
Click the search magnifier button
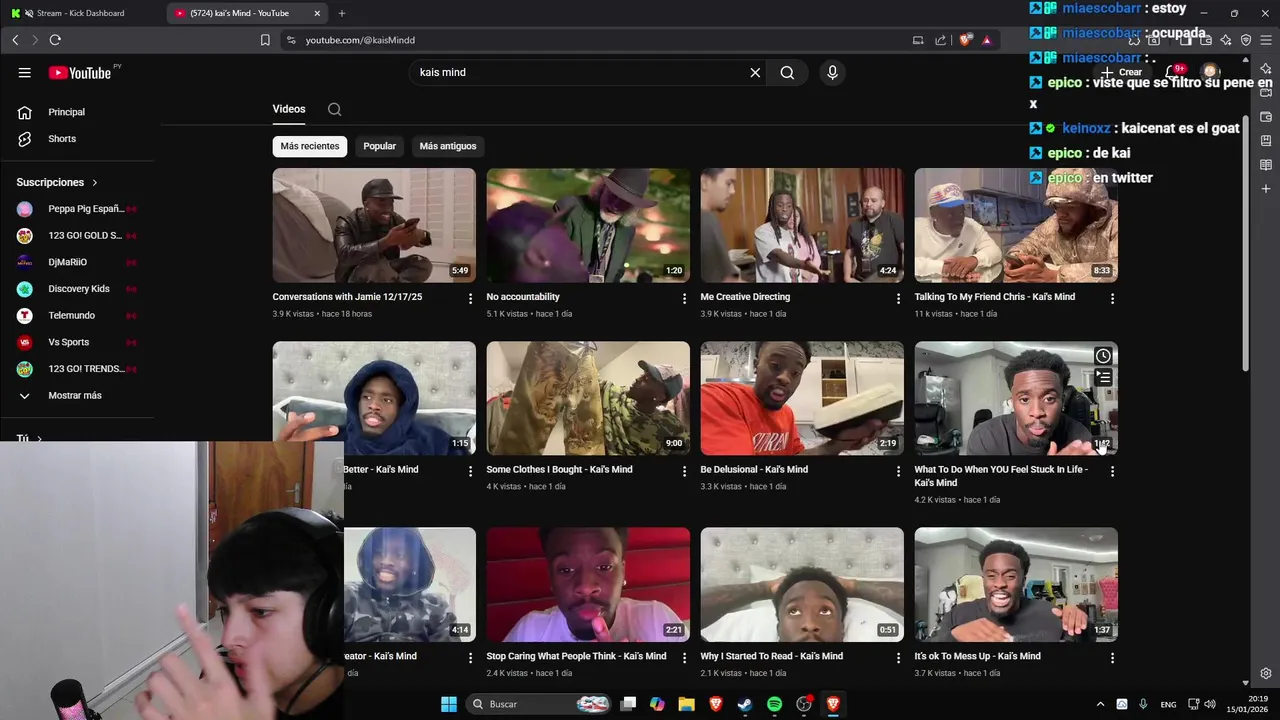click(x=787, y=72)
